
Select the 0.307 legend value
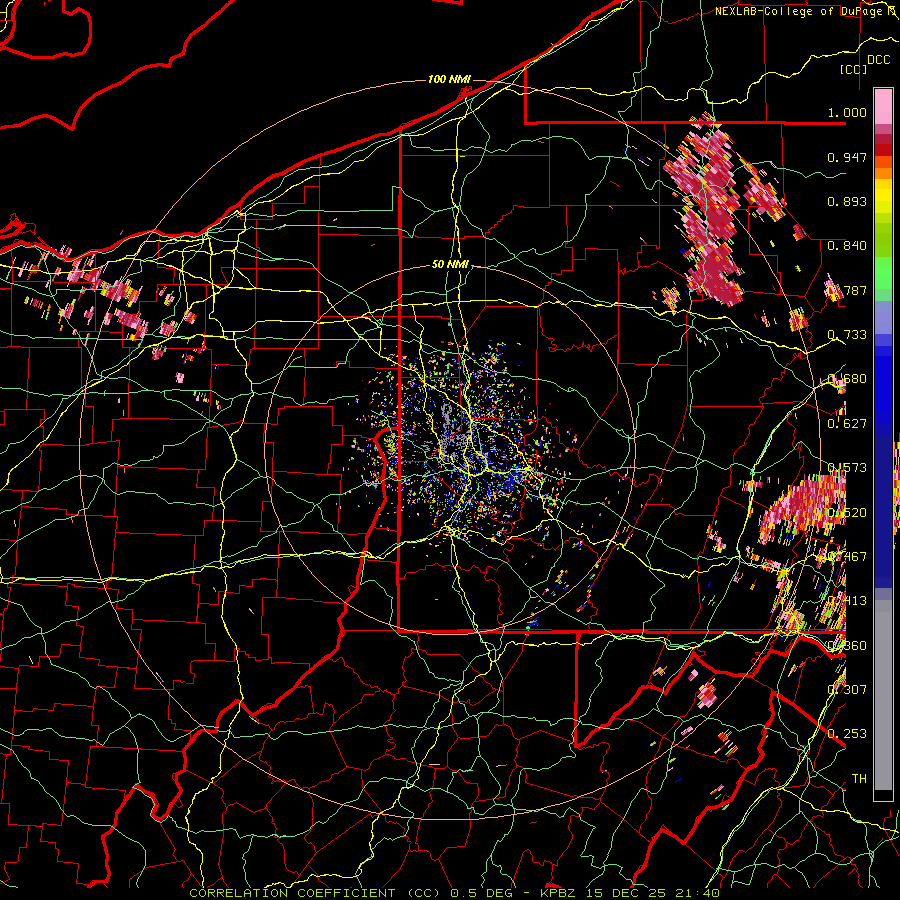(847, 690)
